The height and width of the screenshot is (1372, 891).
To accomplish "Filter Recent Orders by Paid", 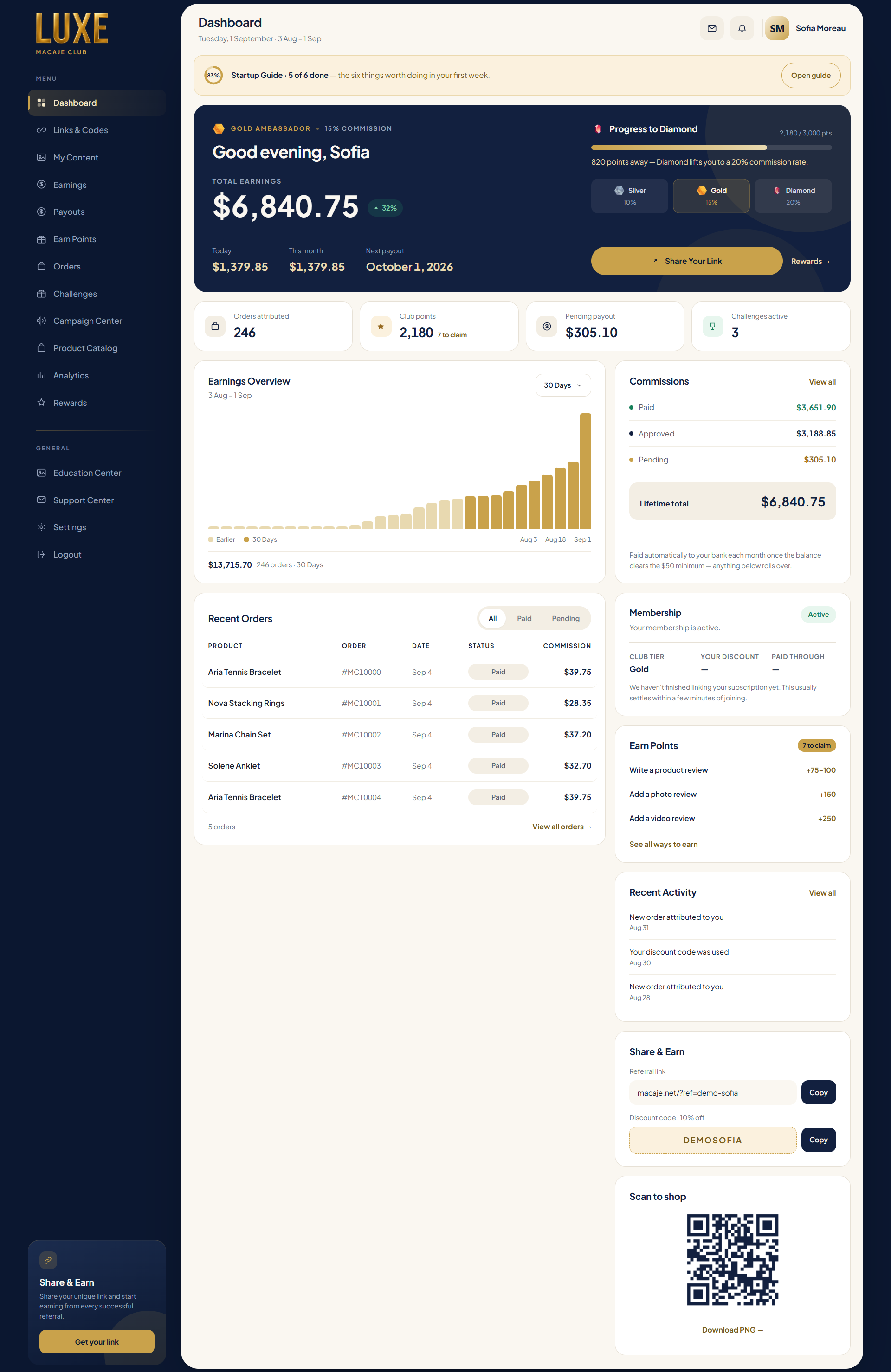I will pos(524,619).
